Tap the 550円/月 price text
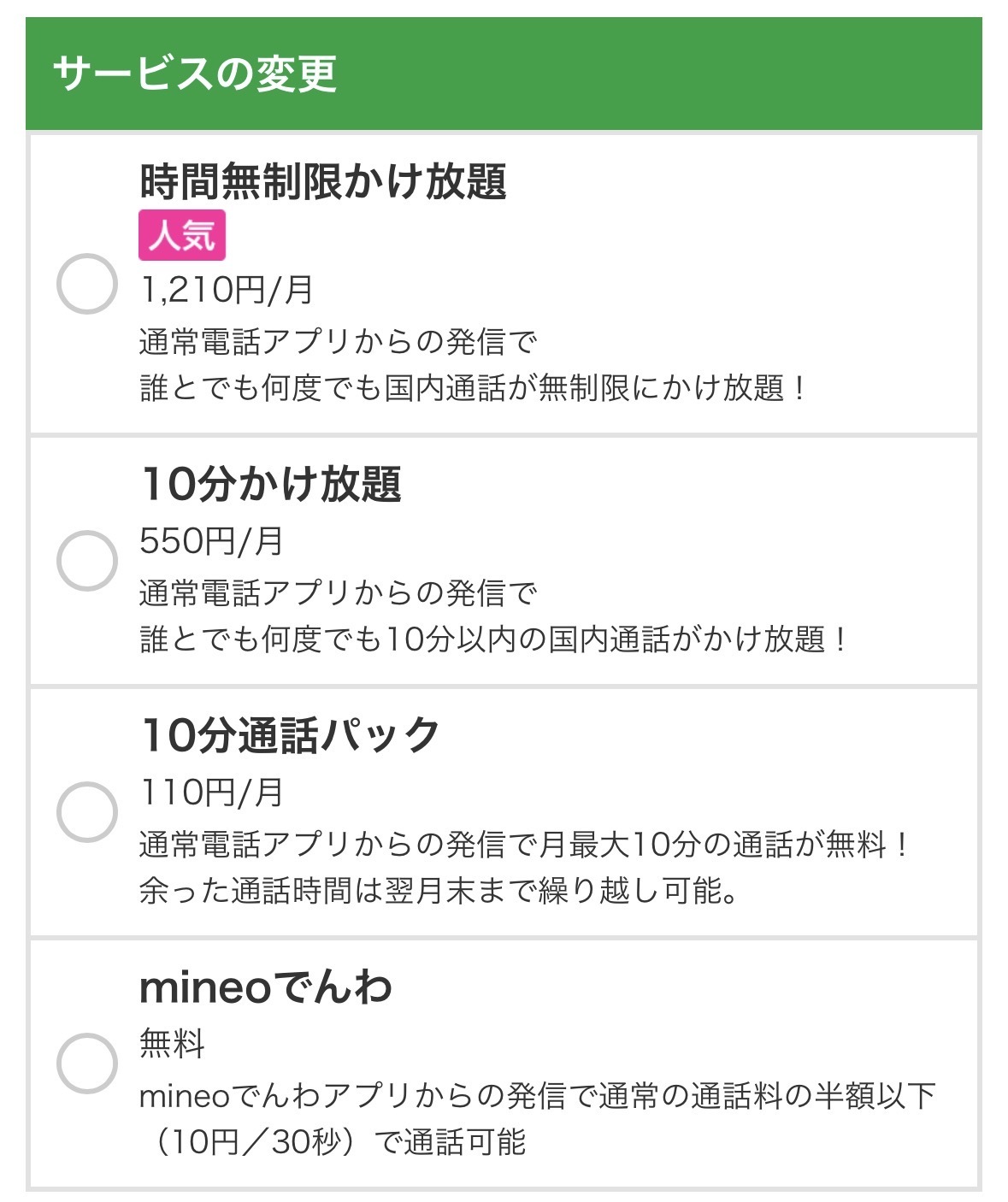 click(211, 541)
